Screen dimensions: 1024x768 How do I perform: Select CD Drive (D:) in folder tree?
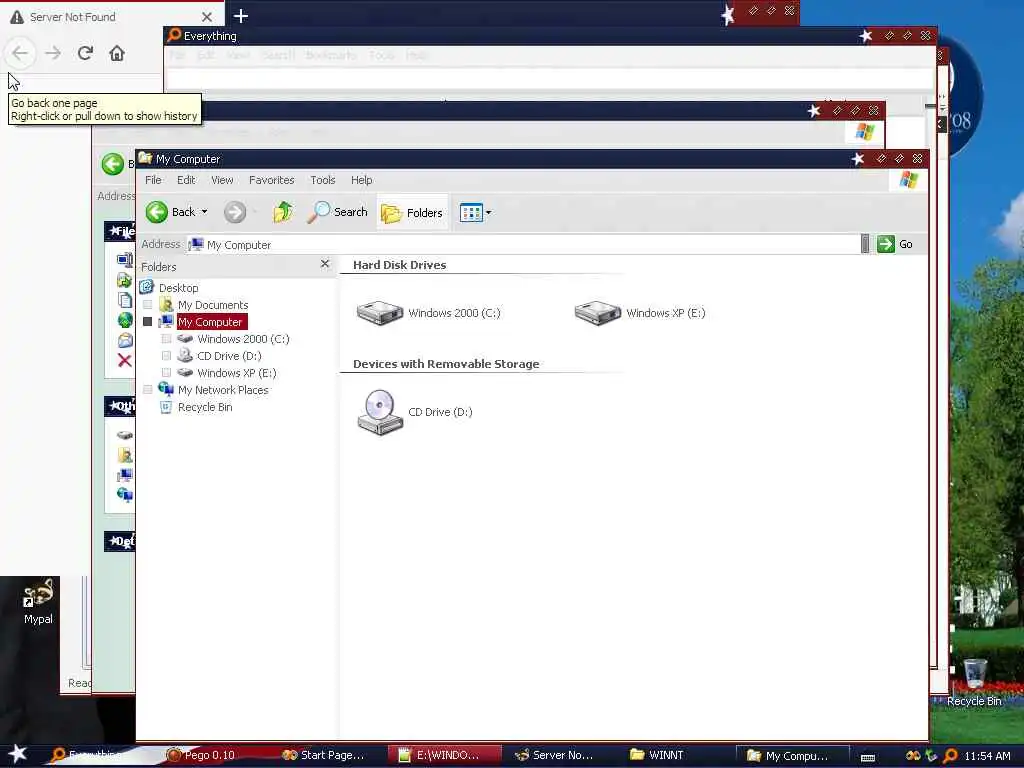pyautogui.click(x=229, y=356)
